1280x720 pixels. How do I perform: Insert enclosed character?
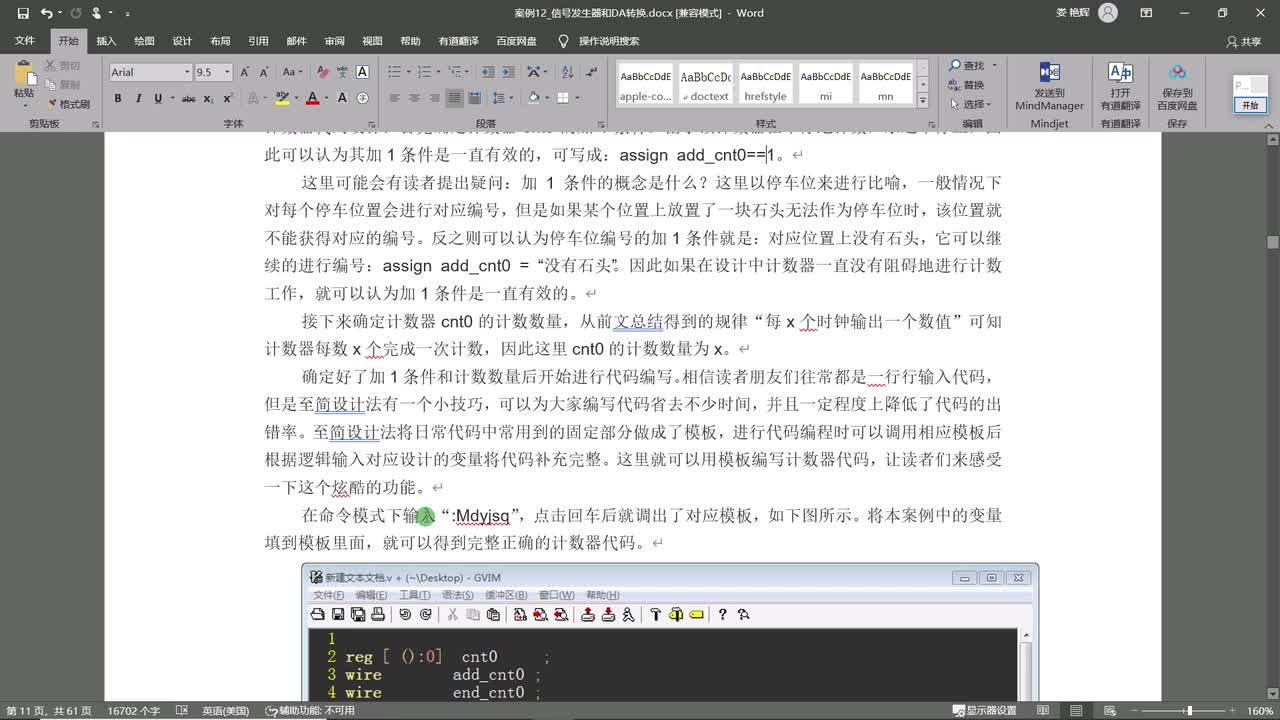(362, 98)
